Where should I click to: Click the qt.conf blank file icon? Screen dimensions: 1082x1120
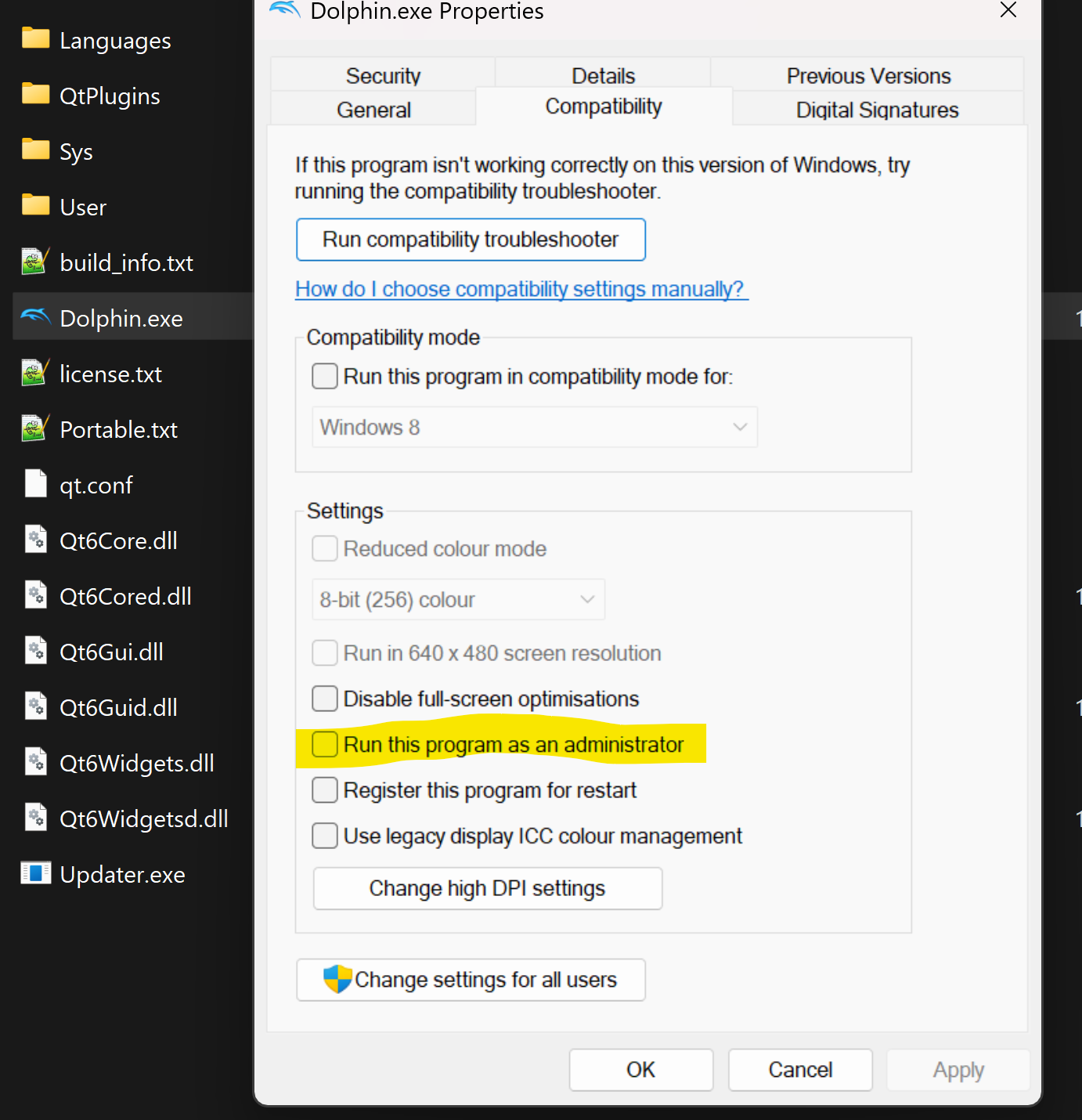35,483
